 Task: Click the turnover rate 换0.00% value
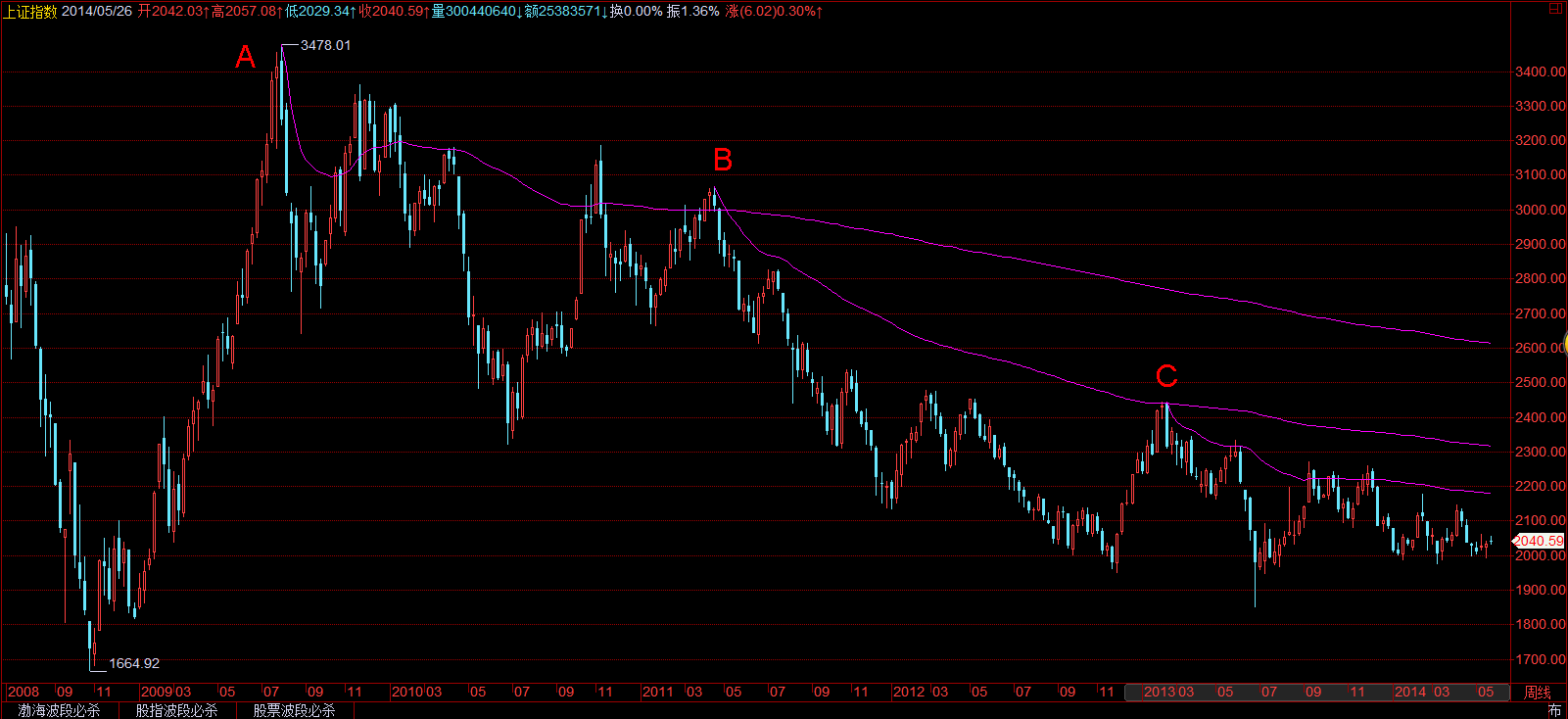pyautogui.click(x=637, y=11)
